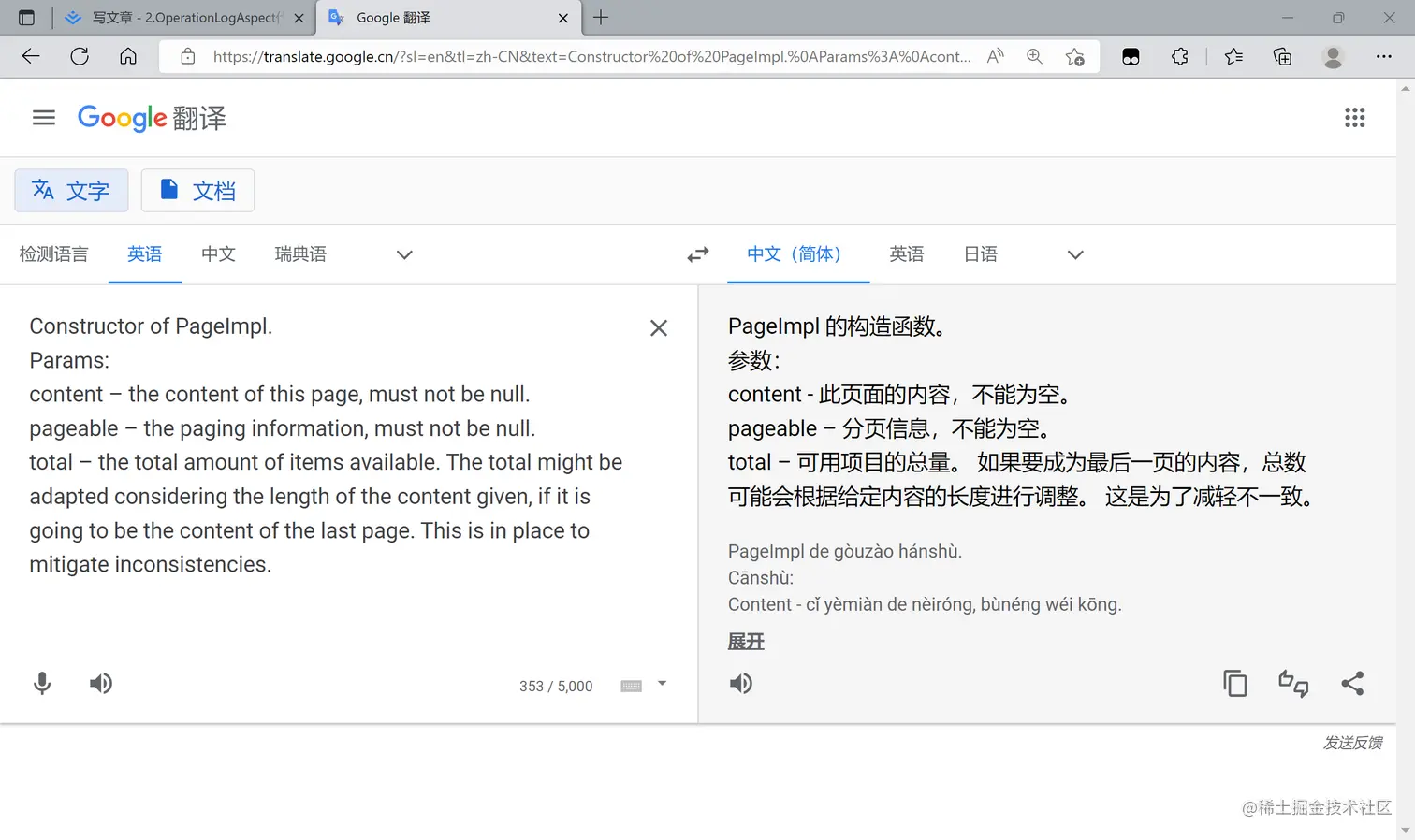Image resolution: width=1415 pixels, height=840 pixels.
Task: Open the input tools dropdown arrow
Action: click(662, 684)
